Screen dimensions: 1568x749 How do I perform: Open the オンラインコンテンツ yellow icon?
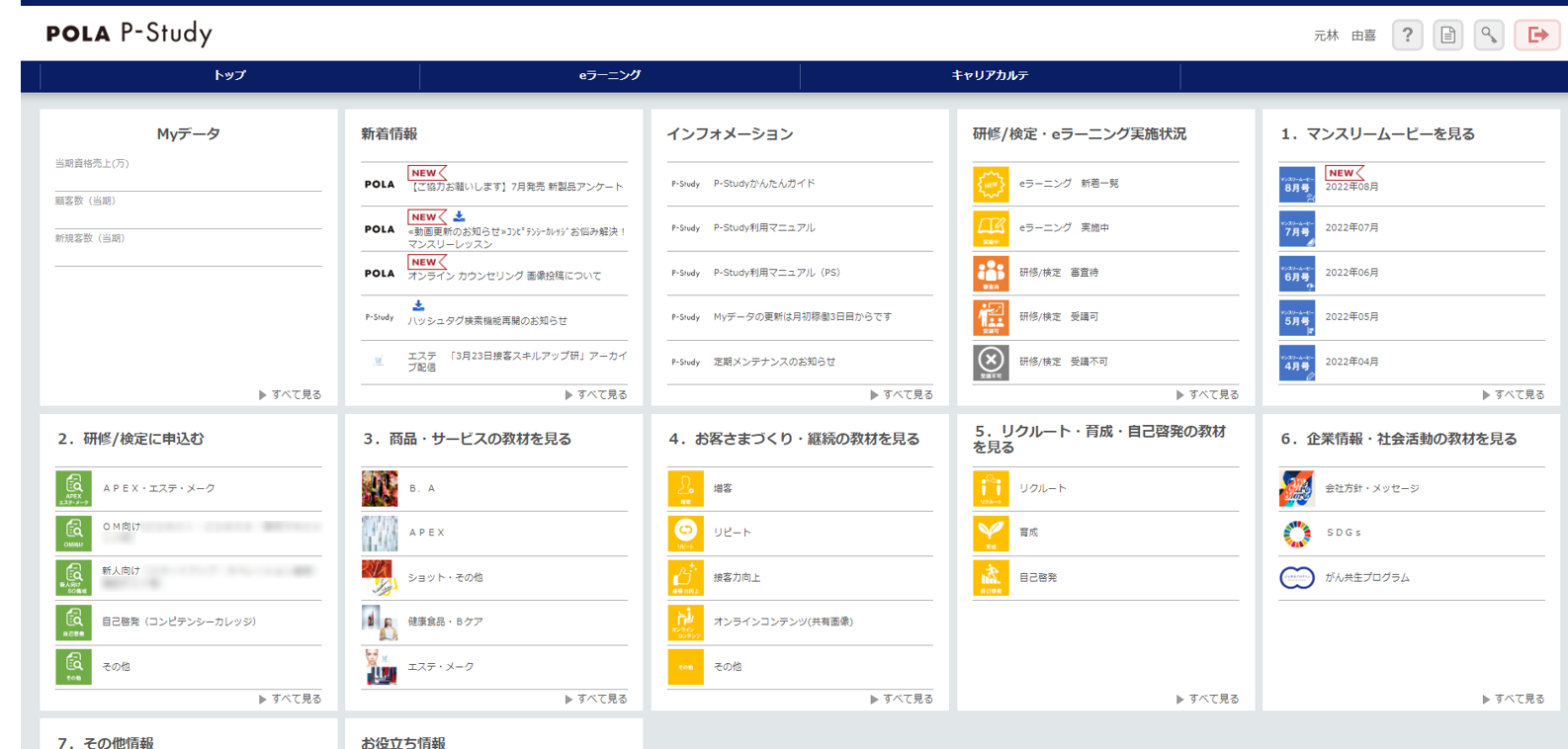coord(685,622)
